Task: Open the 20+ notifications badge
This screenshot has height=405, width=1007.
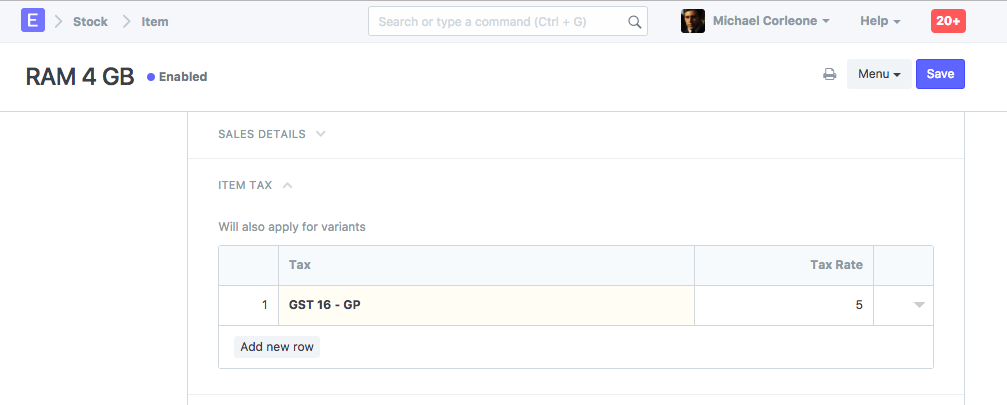Action: (x=947, y=21)
